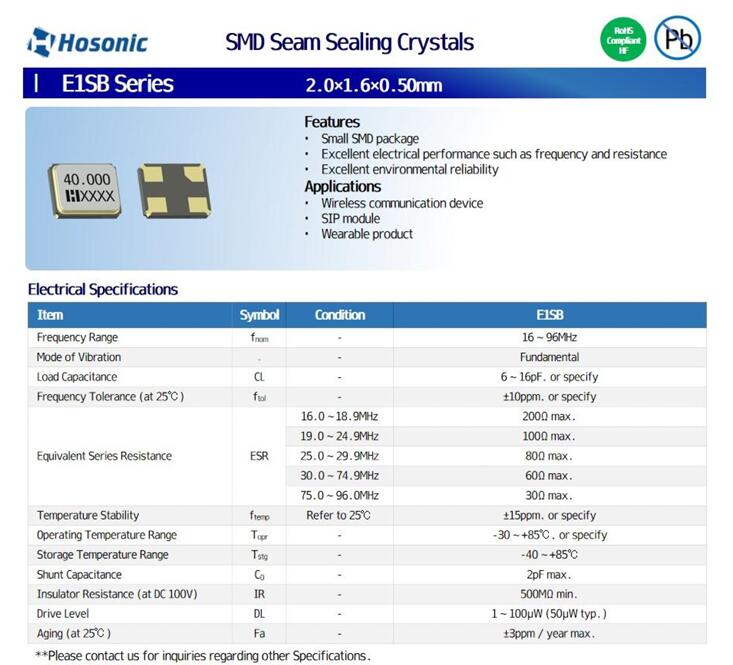Image resolution: width=733 pixels, height=665 pixels.
Task: Click the Features heading
Action: [x=332, y=122]
